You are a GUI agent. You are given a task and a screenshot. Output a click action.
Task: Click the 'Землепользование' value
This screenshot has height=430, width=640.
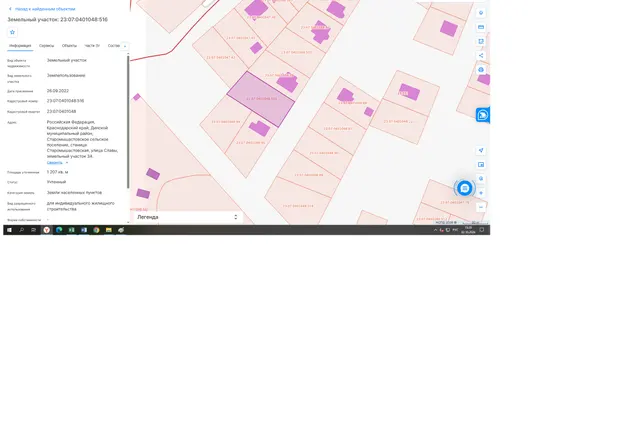click(x=66, y=75)
